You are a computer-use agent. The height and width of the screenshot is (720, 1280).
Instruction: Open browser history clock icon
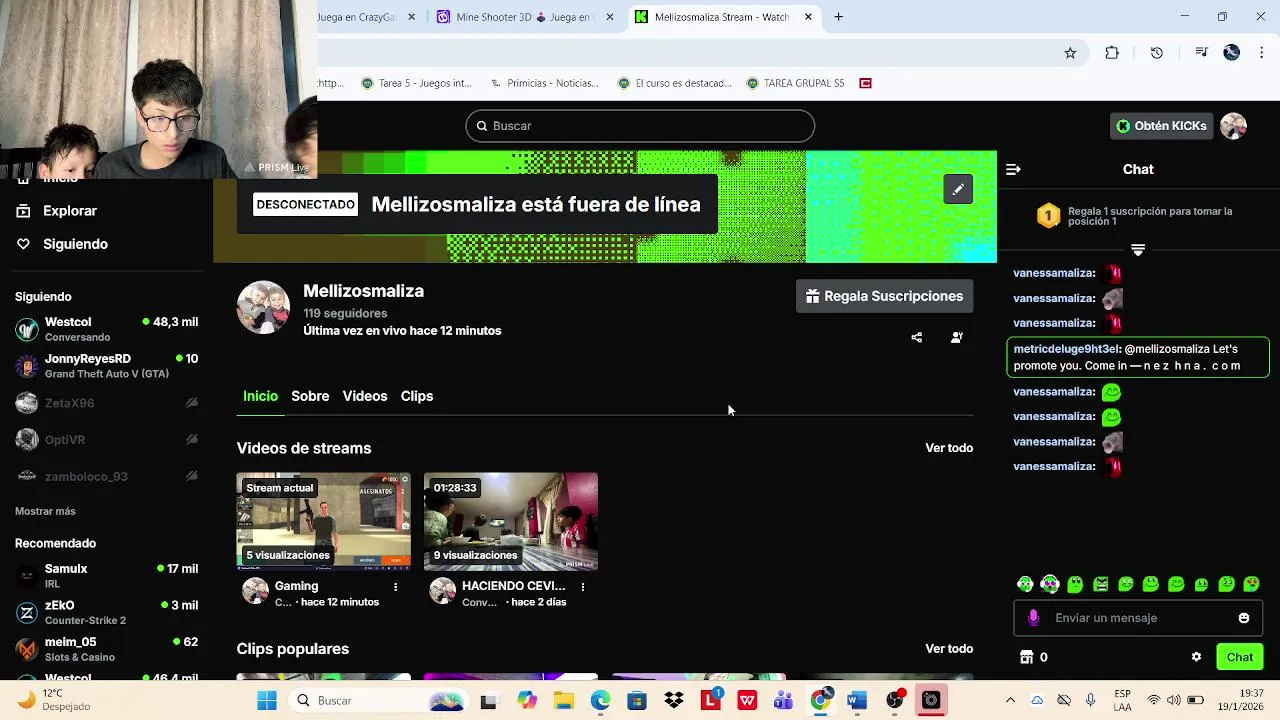coord(1156,53)
